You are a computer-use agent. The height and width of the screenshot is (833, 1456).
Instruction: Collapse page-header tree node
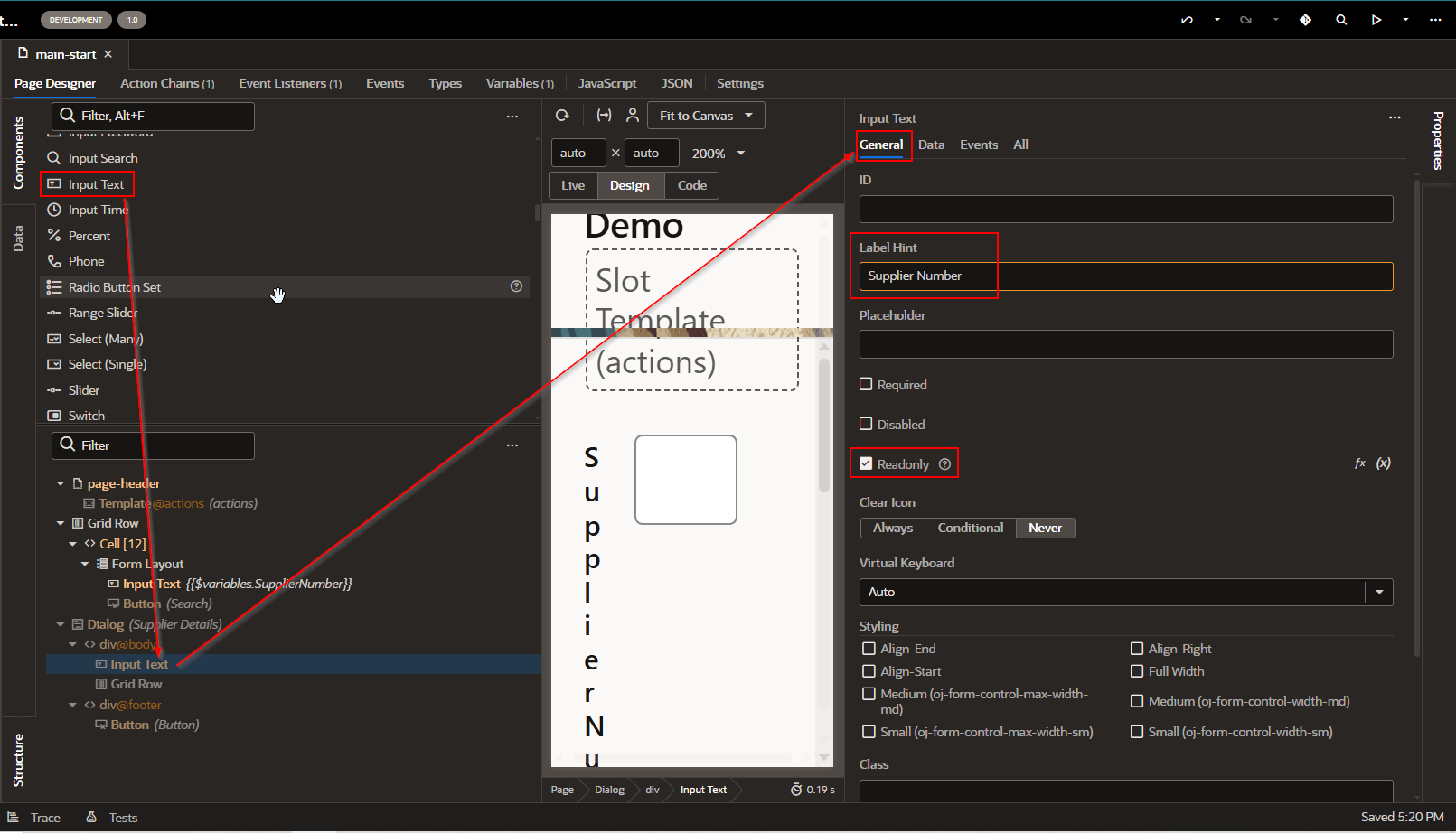(61, 483)
